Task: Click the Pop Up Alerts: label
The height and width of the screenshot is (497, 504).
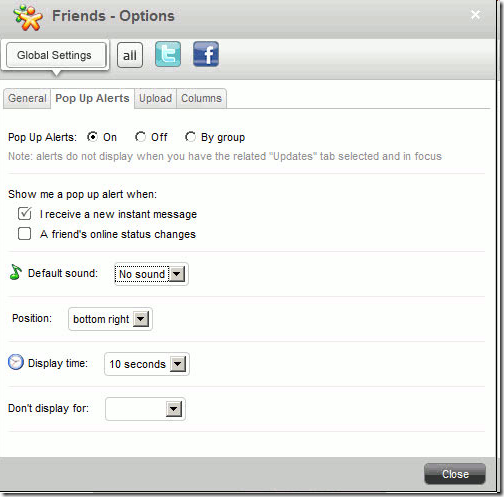Action: tap(42, 137)
